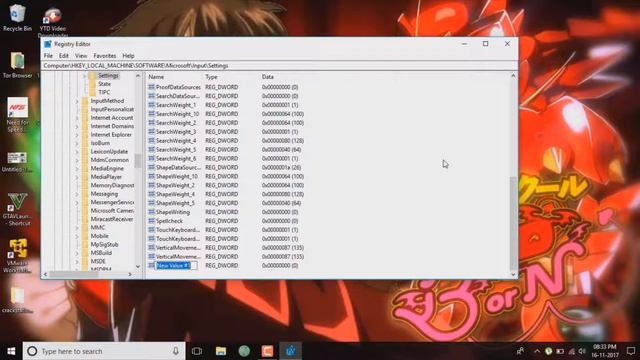Screen dimensions: 640x360
Task: Click the tree pane scroll-right arrow
Action: (x=130, y=274)
